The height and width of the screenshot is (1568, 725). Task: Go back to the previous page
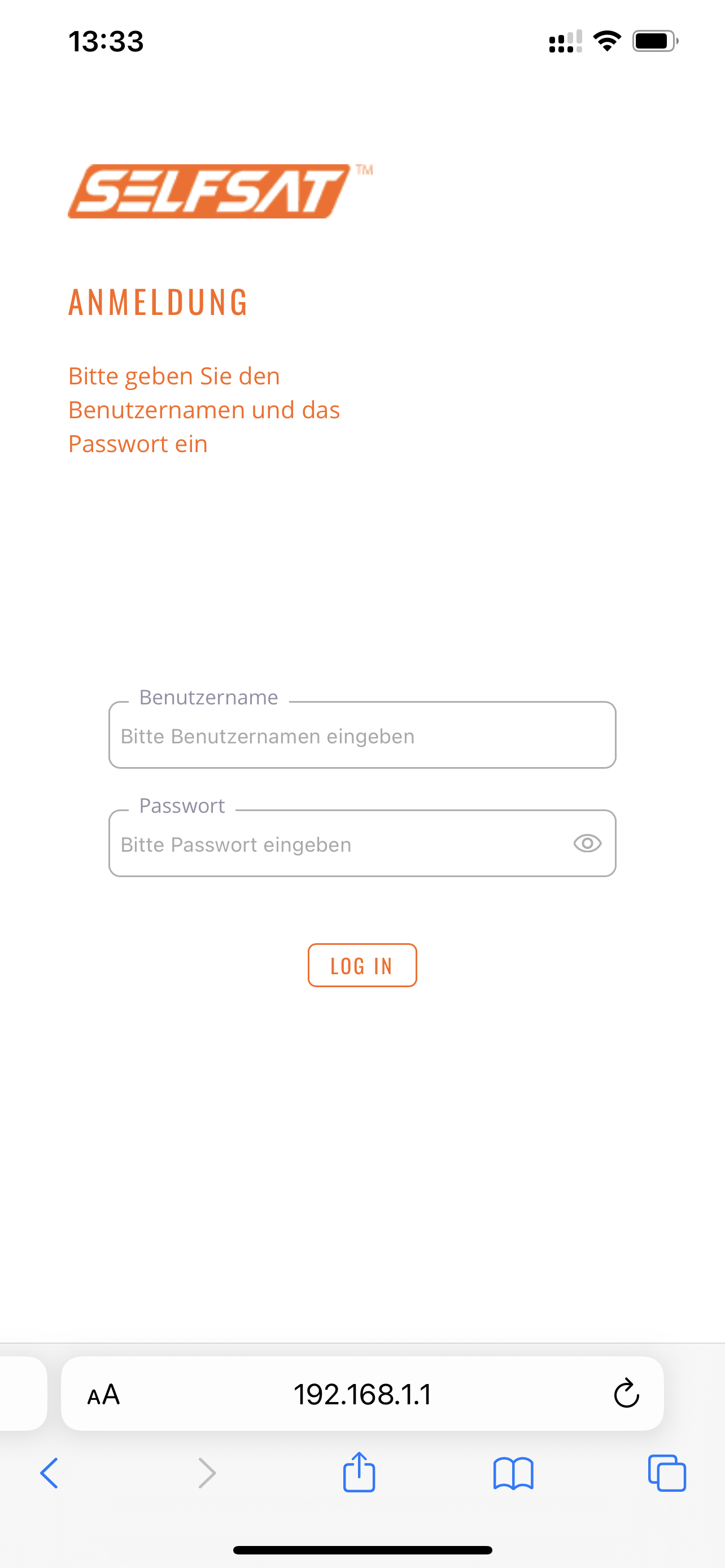pyautogui.click(x=49, y=1474)
